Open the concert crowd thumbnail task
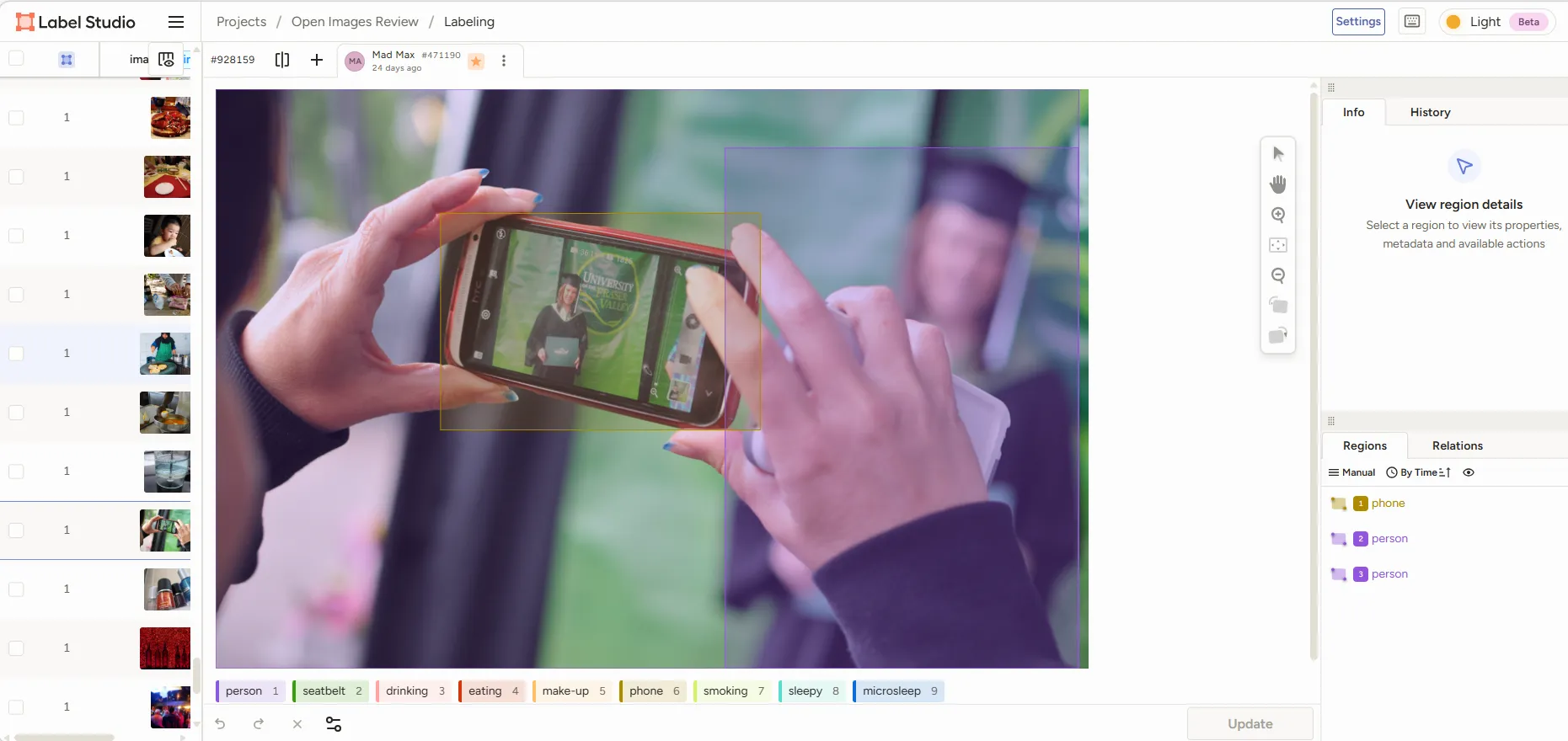This screenshot has height=741, width=1568. (x=170, y=707)
